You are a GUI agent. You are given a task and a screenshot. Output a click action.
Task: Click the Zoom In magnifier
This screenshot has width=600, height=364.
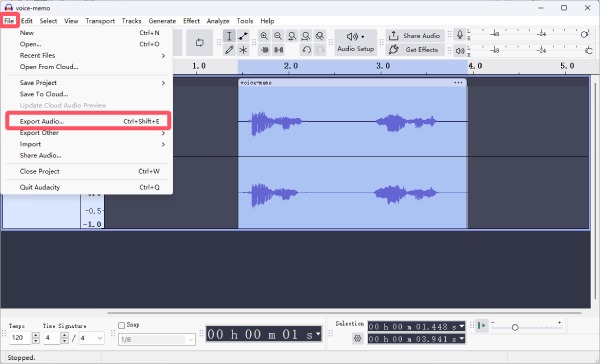[x=264, y=36]
